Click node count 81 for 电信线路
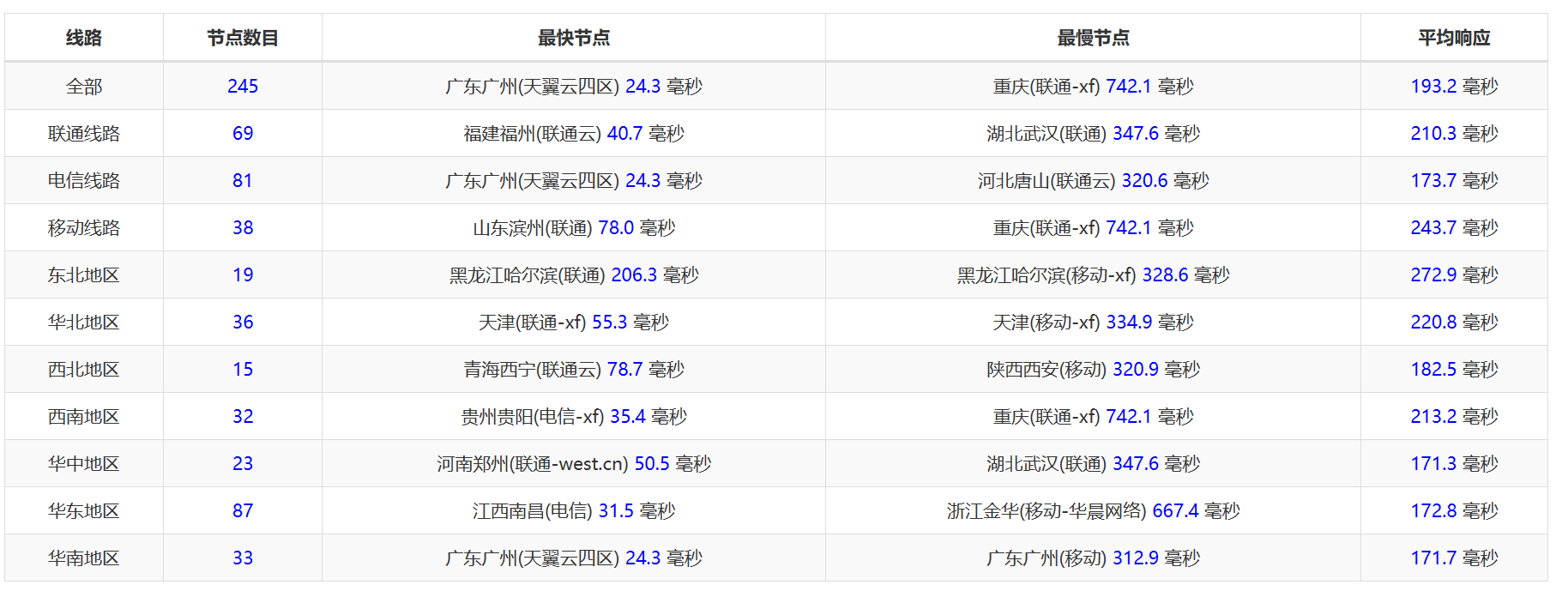 [243, 180]
